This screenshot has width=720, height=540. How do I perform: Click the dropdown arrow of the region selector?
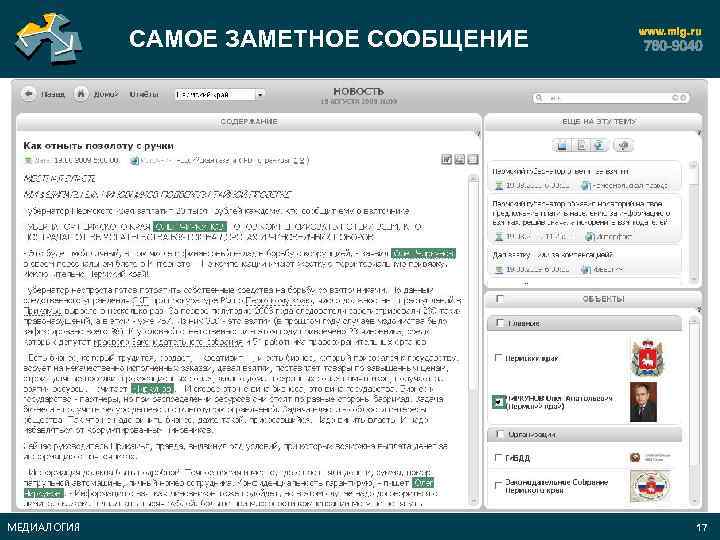coord(260,95)
